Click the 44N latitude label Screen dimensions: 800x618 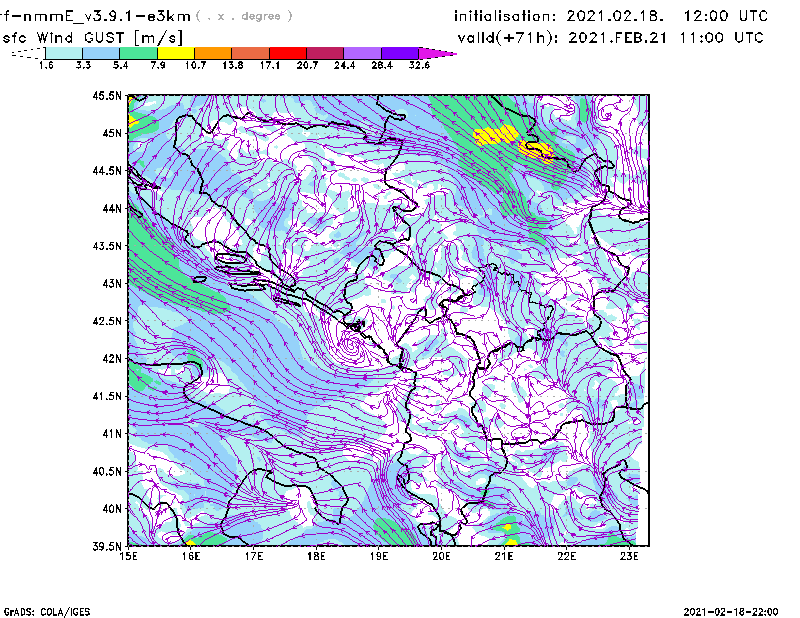[112, 208]
